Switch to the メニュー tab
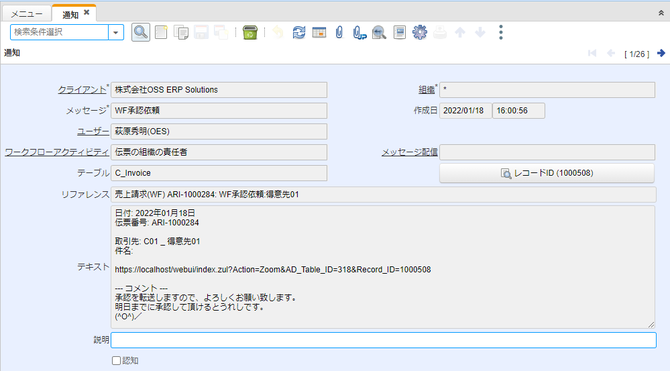The height and width of the screenshot is (371, 670). click(26, 14)
